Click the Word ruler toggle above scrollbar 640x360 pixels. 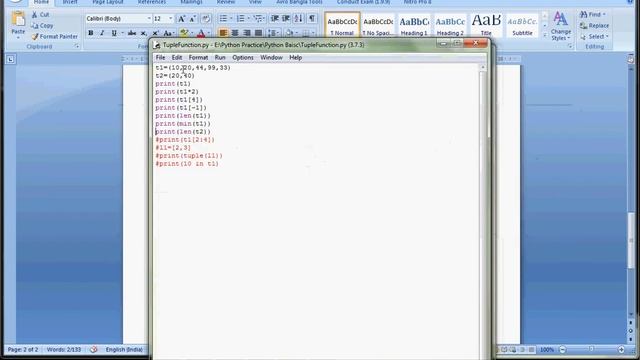coord(631,60)
